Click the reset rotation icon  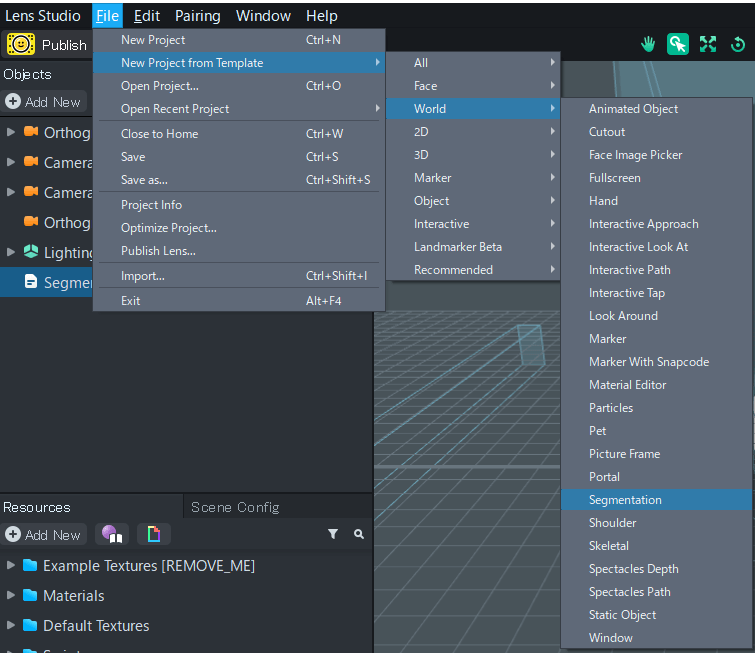738,44
